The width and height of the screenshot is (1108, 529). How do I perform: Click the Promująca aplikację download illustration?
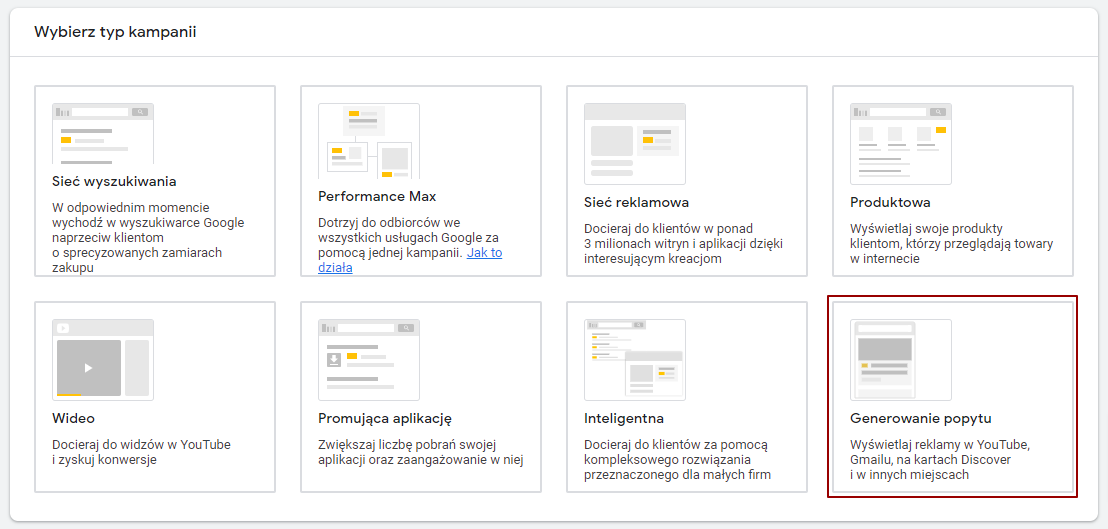[368, 359]
